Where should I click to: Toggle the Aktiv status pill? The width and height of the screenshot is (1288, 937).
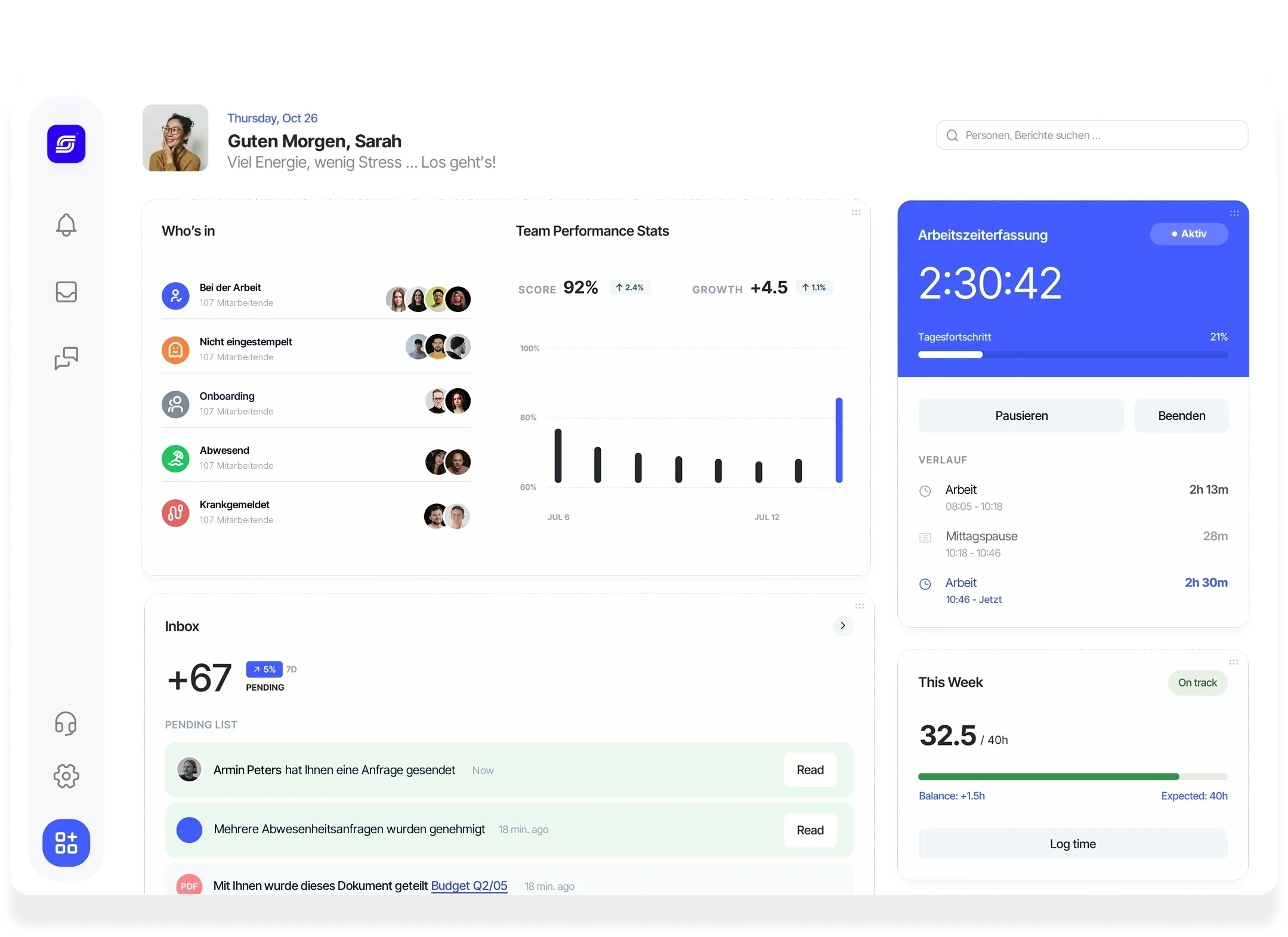tap(1189, 234)
